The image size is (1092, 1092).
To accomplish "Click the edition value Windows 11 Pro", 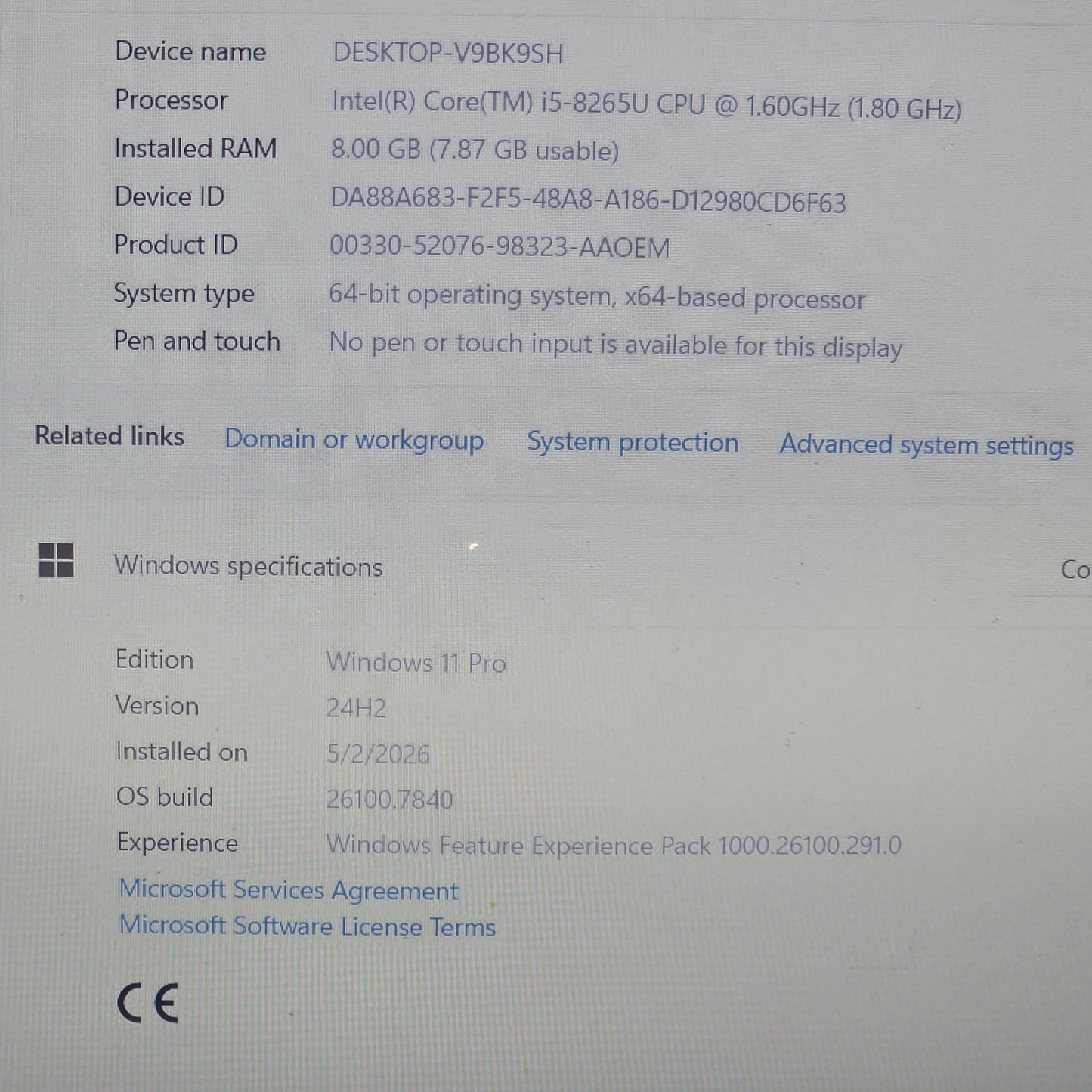I will point(416,663).
